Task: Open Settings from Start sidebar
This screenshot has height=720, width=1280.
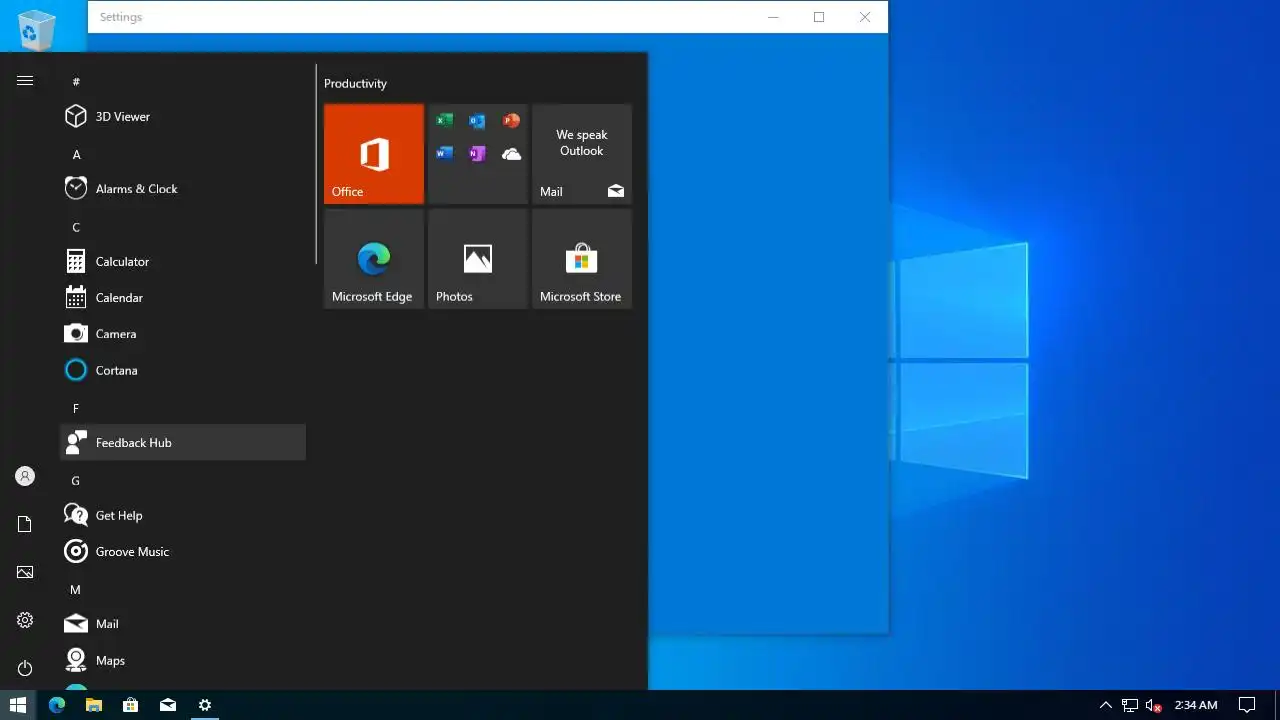Action: pos(25,620)
